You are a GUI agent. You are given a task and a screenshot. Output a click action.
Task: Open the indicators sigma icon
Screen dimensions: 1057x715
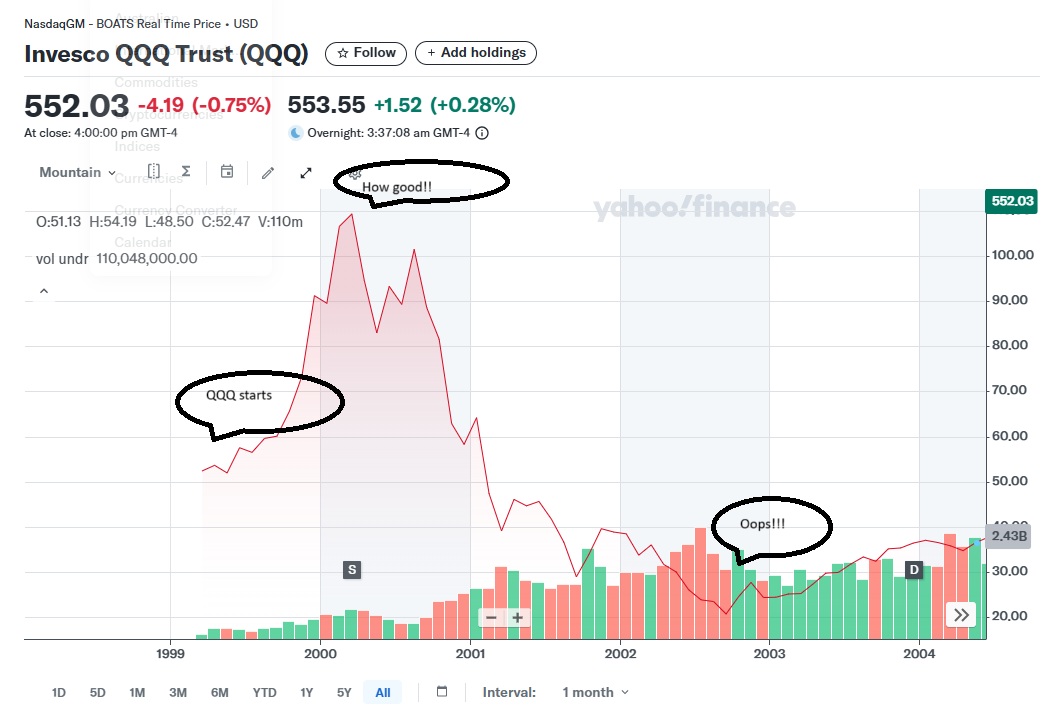pyautogui.click(x=186, y=172)
